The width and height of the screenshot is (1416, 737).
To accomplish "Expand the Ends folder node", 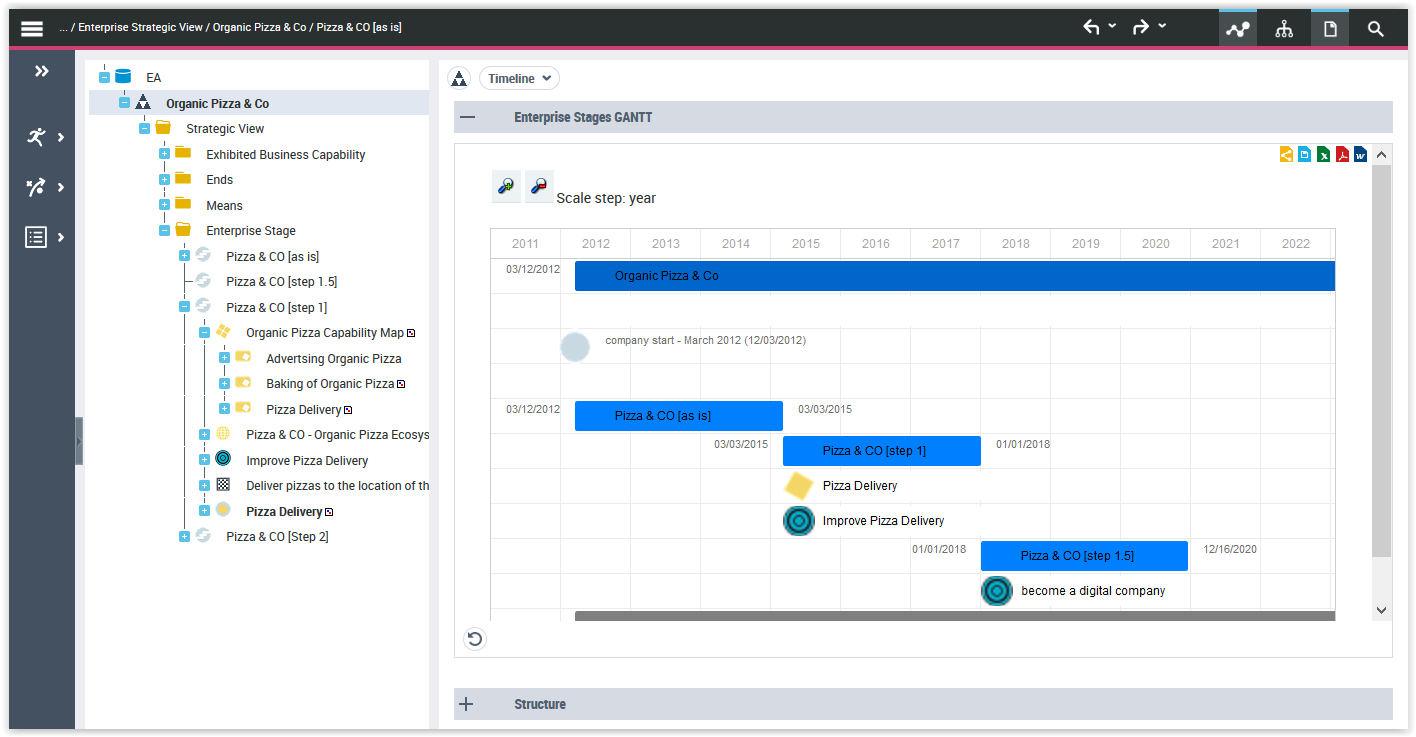I will pos(164,180).
